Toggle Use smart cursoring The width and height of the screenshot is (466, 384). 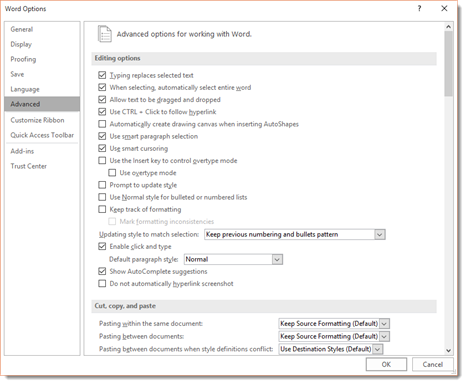(x=102, y=148)
